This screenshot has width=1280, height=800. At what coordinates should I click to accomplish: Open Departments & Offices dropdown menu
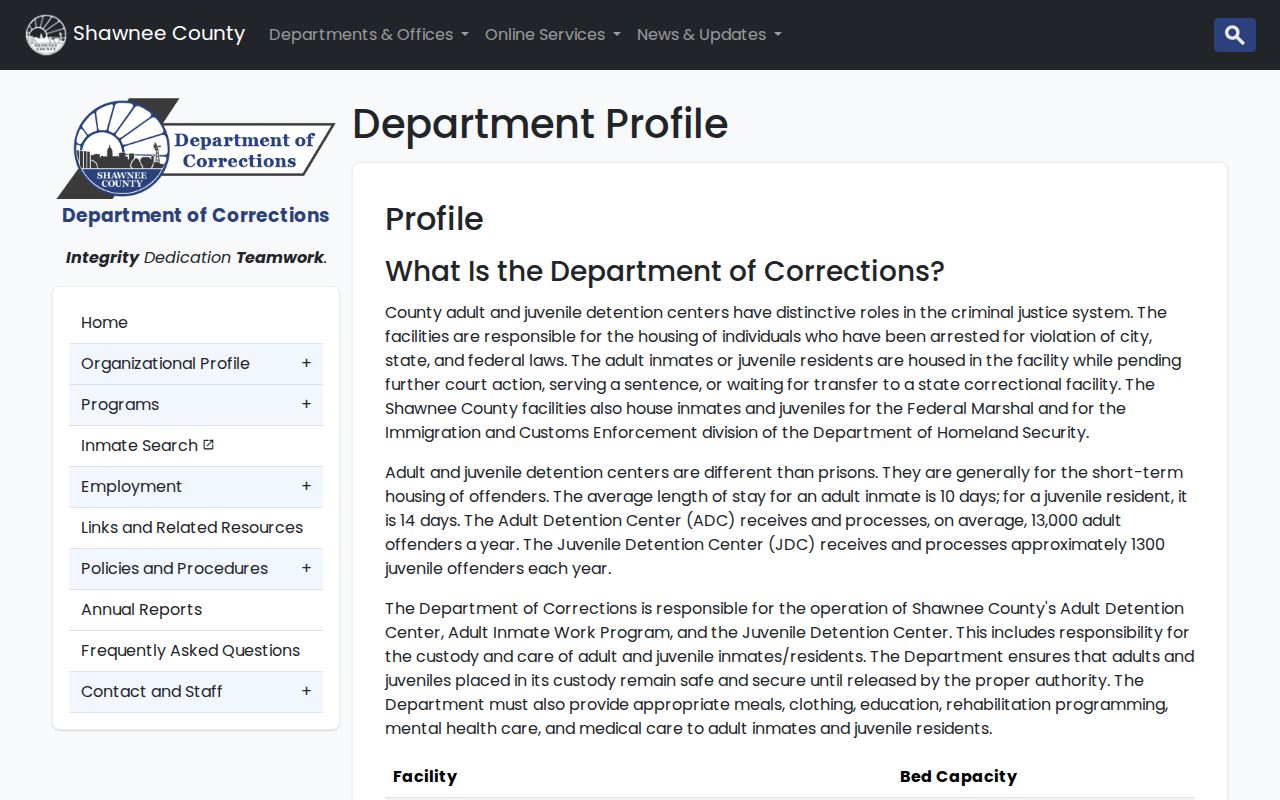point(368,35)
